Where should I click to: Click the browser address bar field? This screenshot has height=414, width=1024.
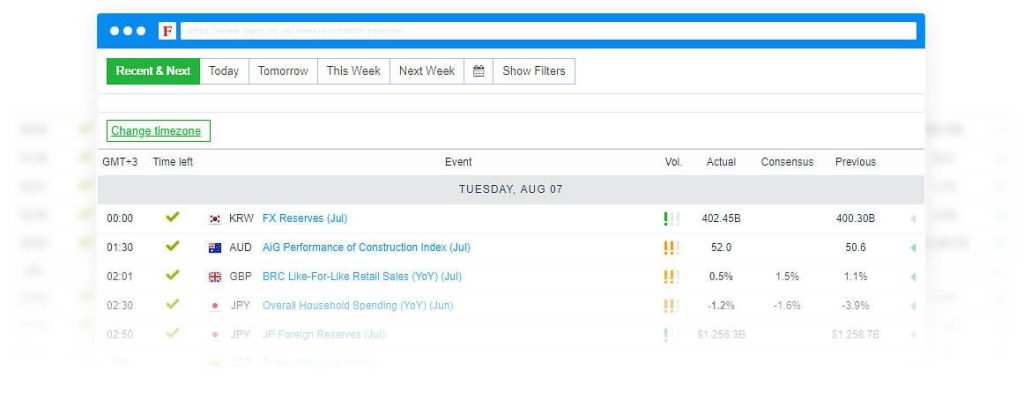tap(549, 31)
